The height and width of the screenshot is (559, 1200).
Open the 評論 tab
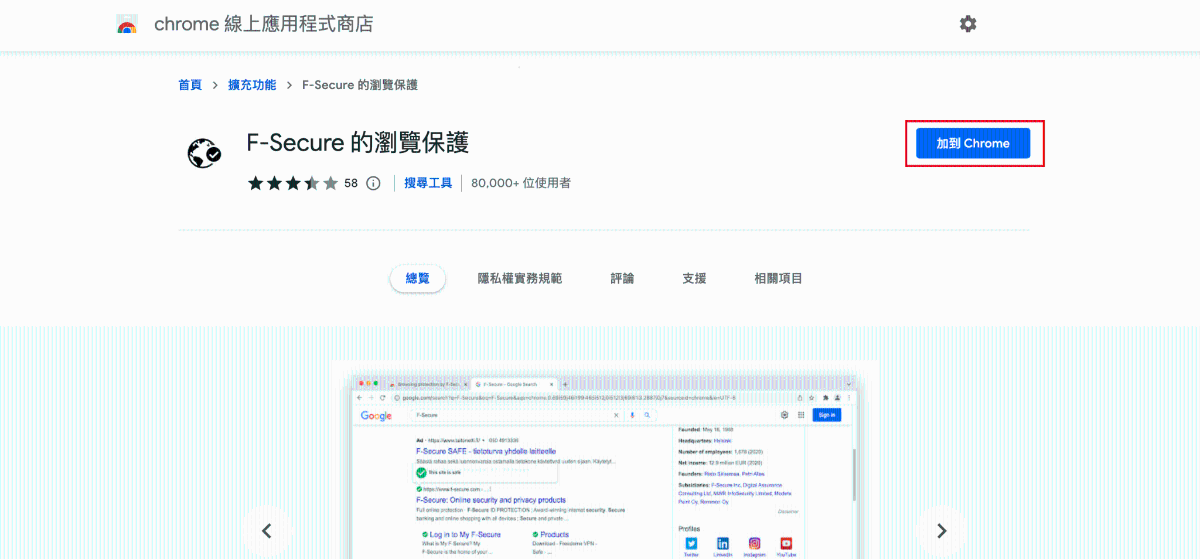622,278
